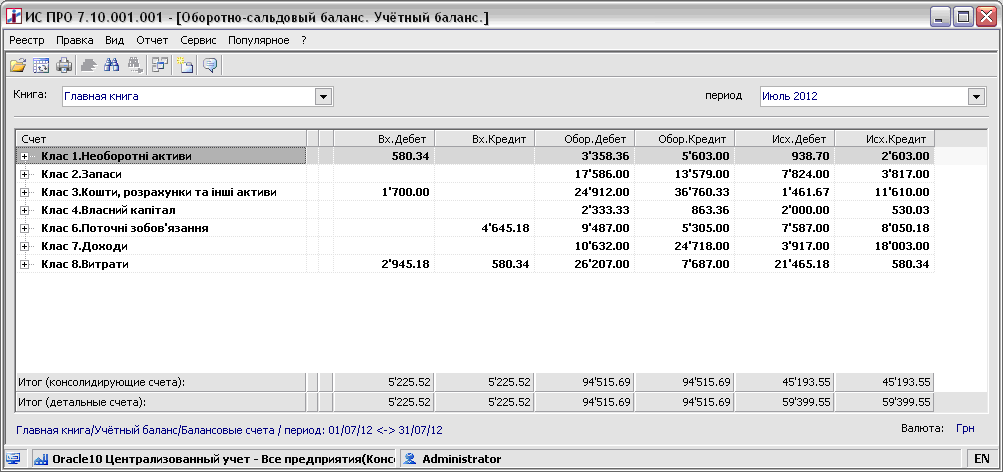Expand Клас 4.Власний капітал node
Screen dimensions: 1003x472
(25, 210)
